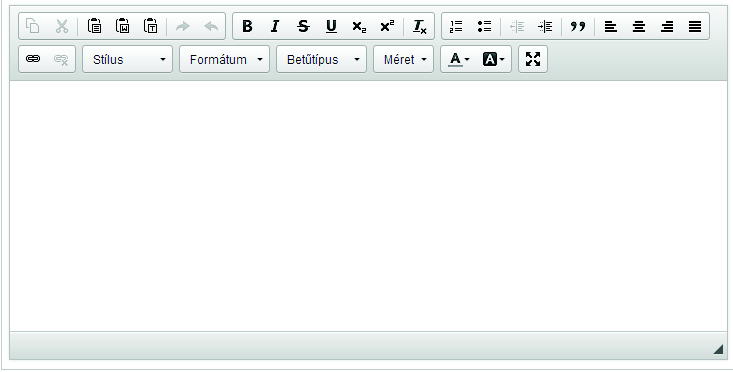Open the Betűtípus font dropdown
733x372 pixels.
point(322,59)
